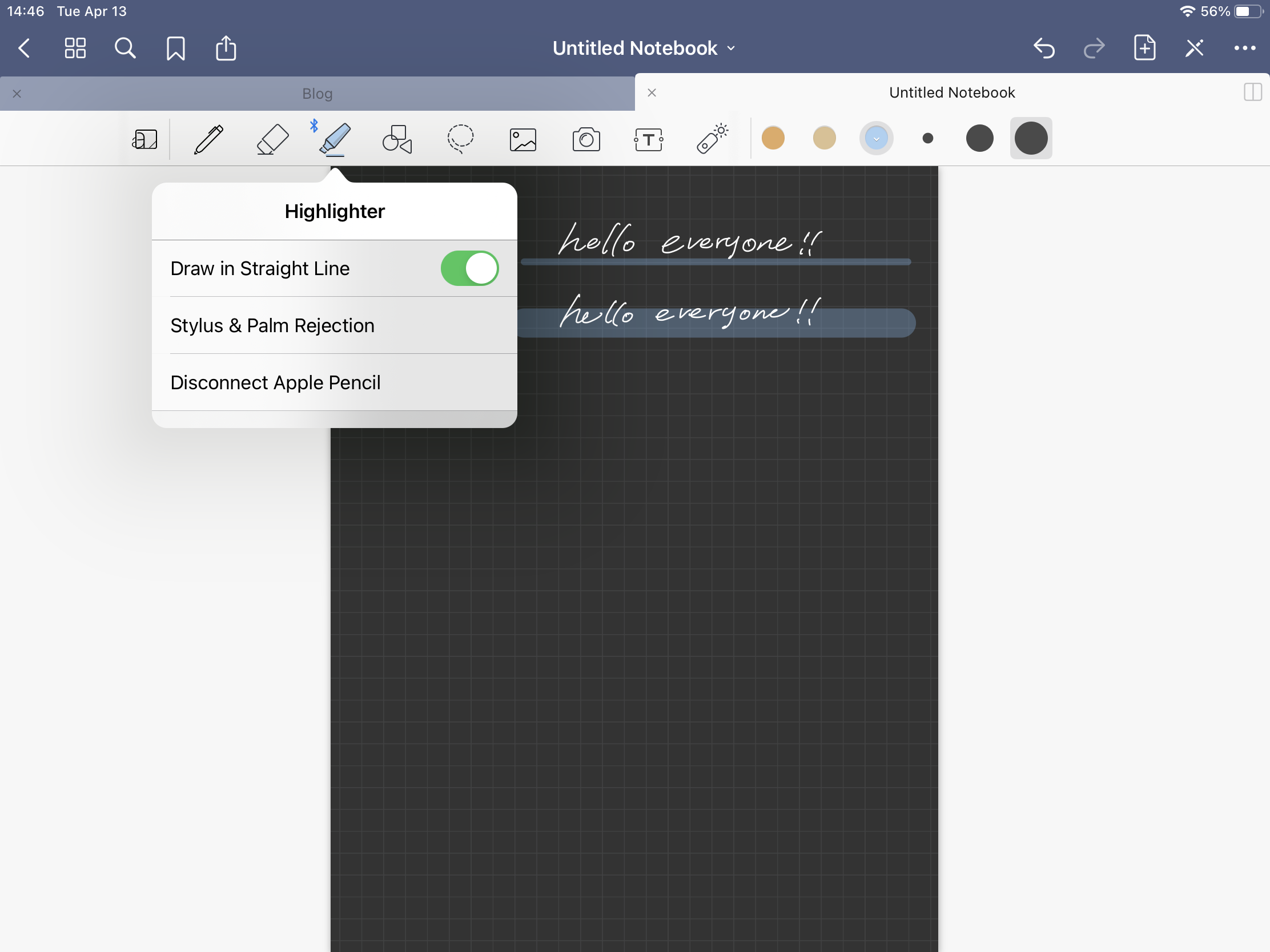Open the Image insert tool

(523, 139)
